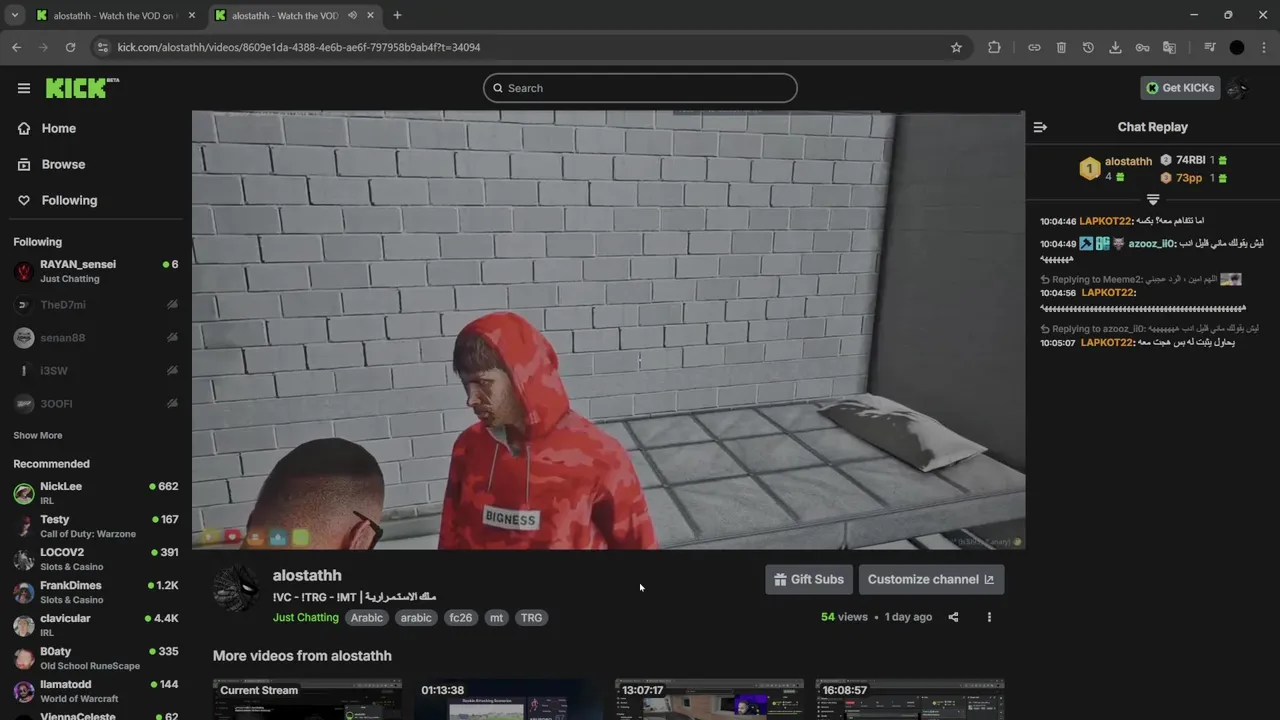Open the Just Chatting category link

click(x=306, y=618)
